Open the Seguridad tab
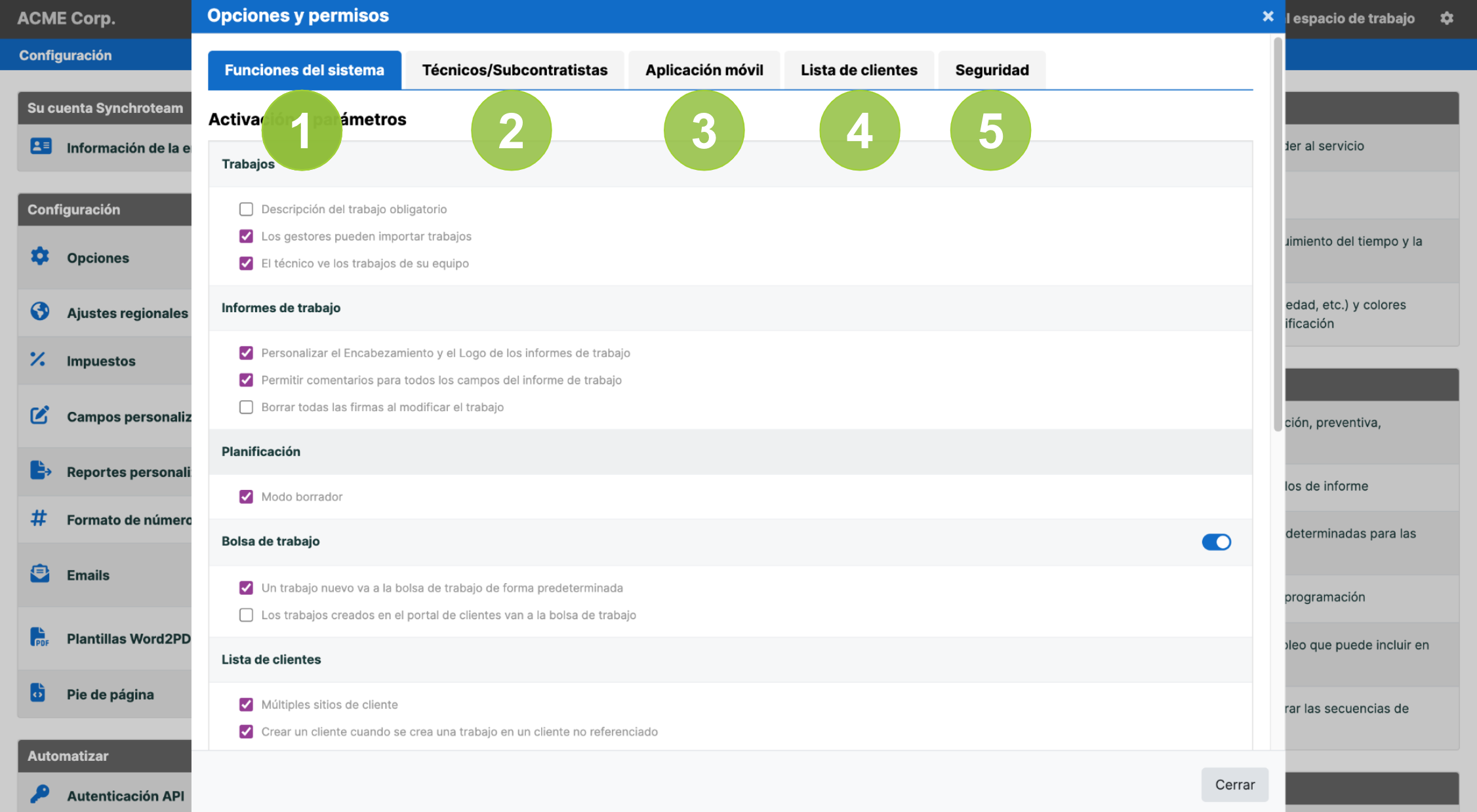The height and width of the screenshot is (812, 1477). coord(992,70)
